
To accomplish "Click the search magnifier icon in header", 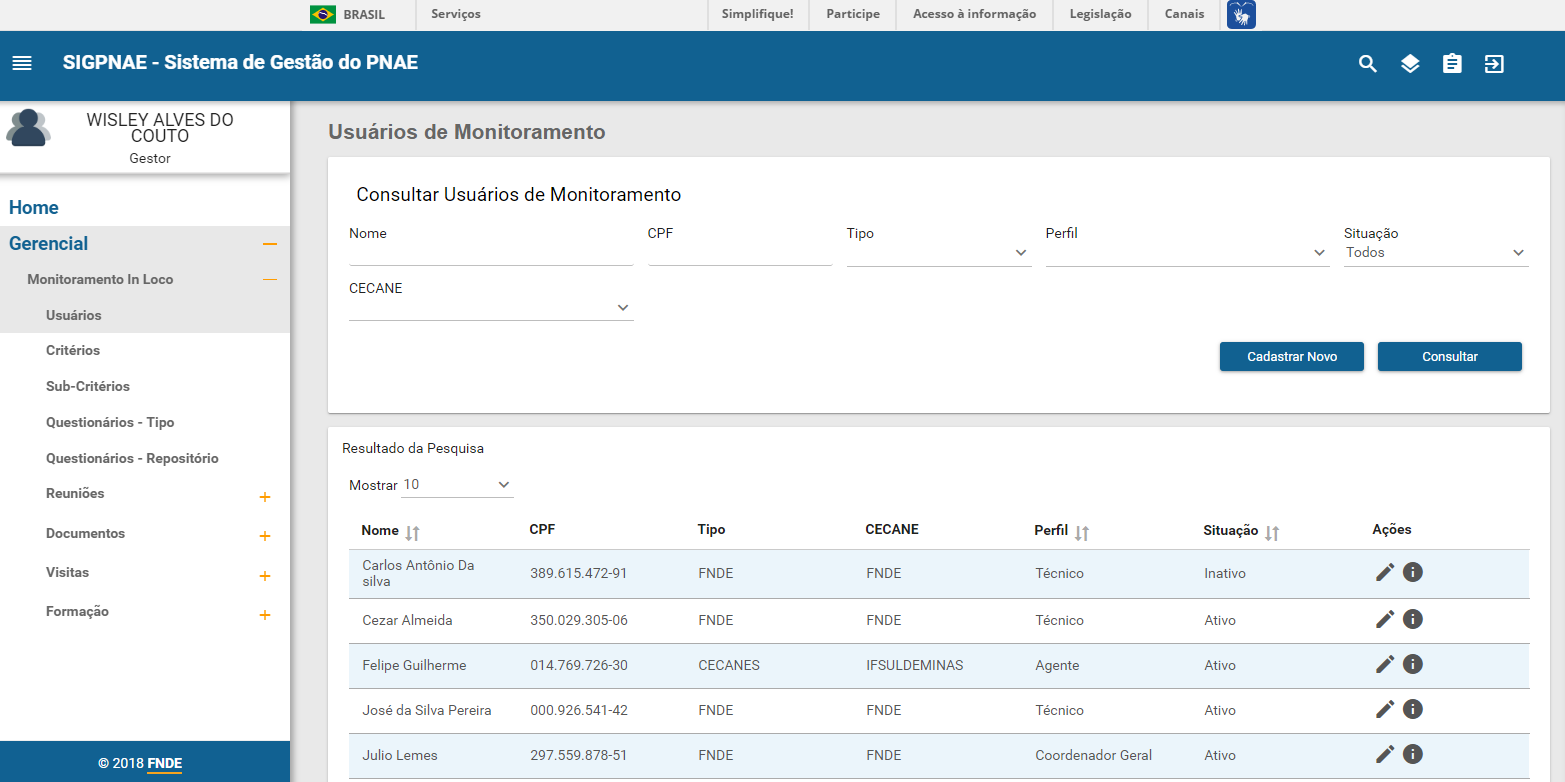I will tap(1367, 64).
